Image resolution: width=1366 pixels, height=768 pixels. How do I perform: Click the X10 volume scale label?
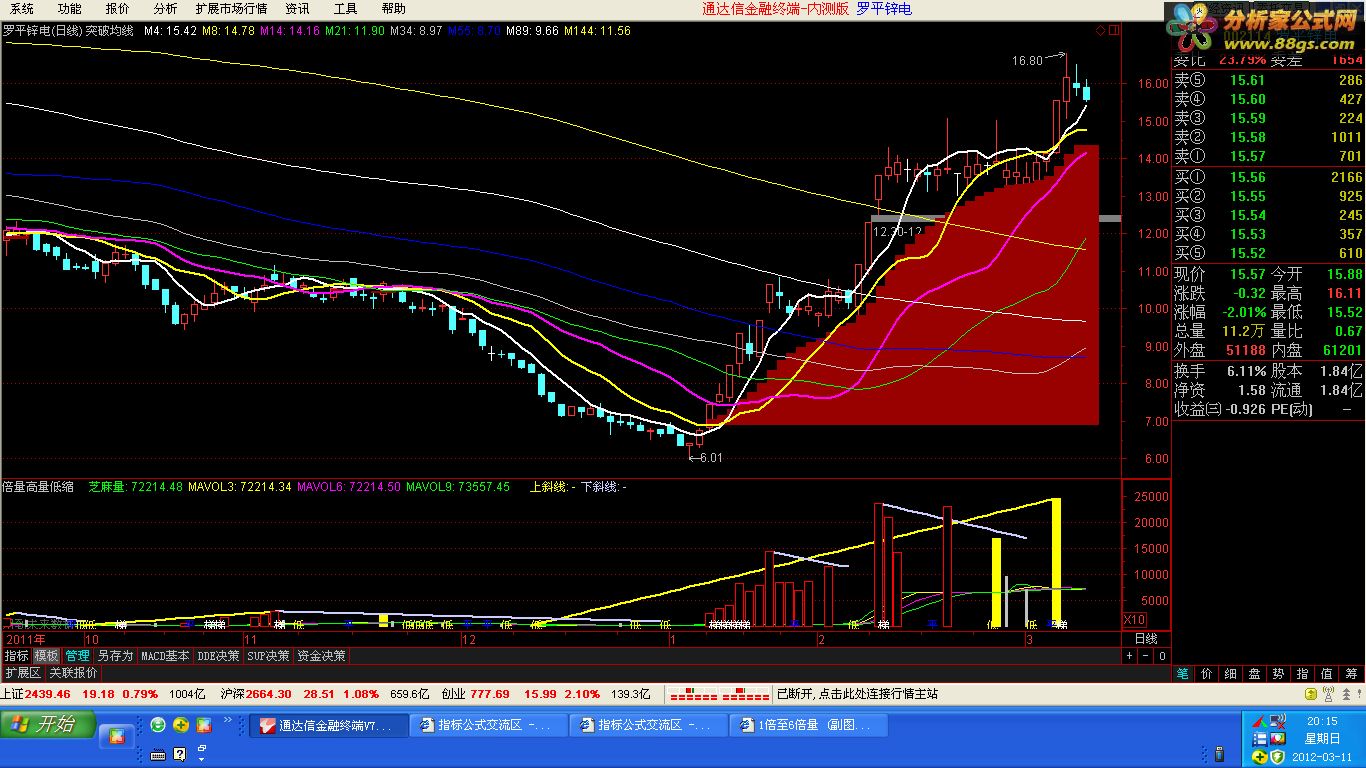[1135, 620]
